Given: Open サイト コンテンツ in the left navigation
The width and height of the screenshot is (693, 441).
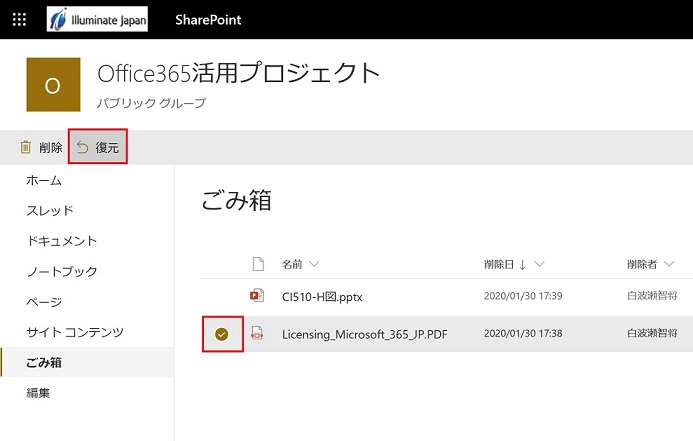Looking at the screenshot, I should [75, 332].
